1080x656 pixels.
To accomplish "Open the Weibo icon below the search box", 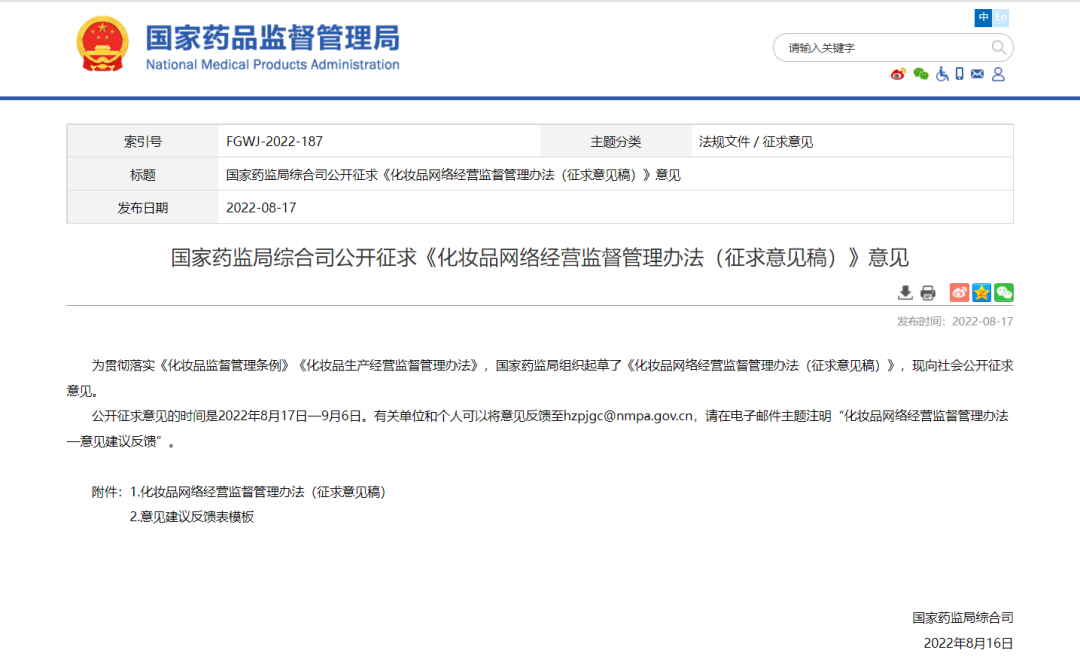I will coord(898,74).
